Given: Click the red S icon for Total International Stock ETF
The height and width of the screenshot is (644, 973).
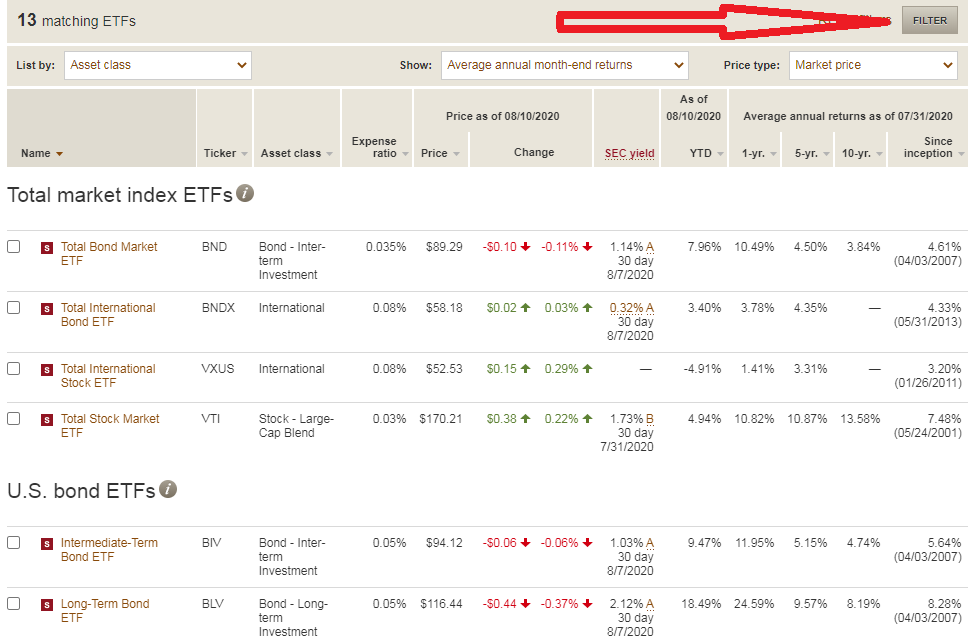Looking at the screenshot, I should tap(47, 370).
